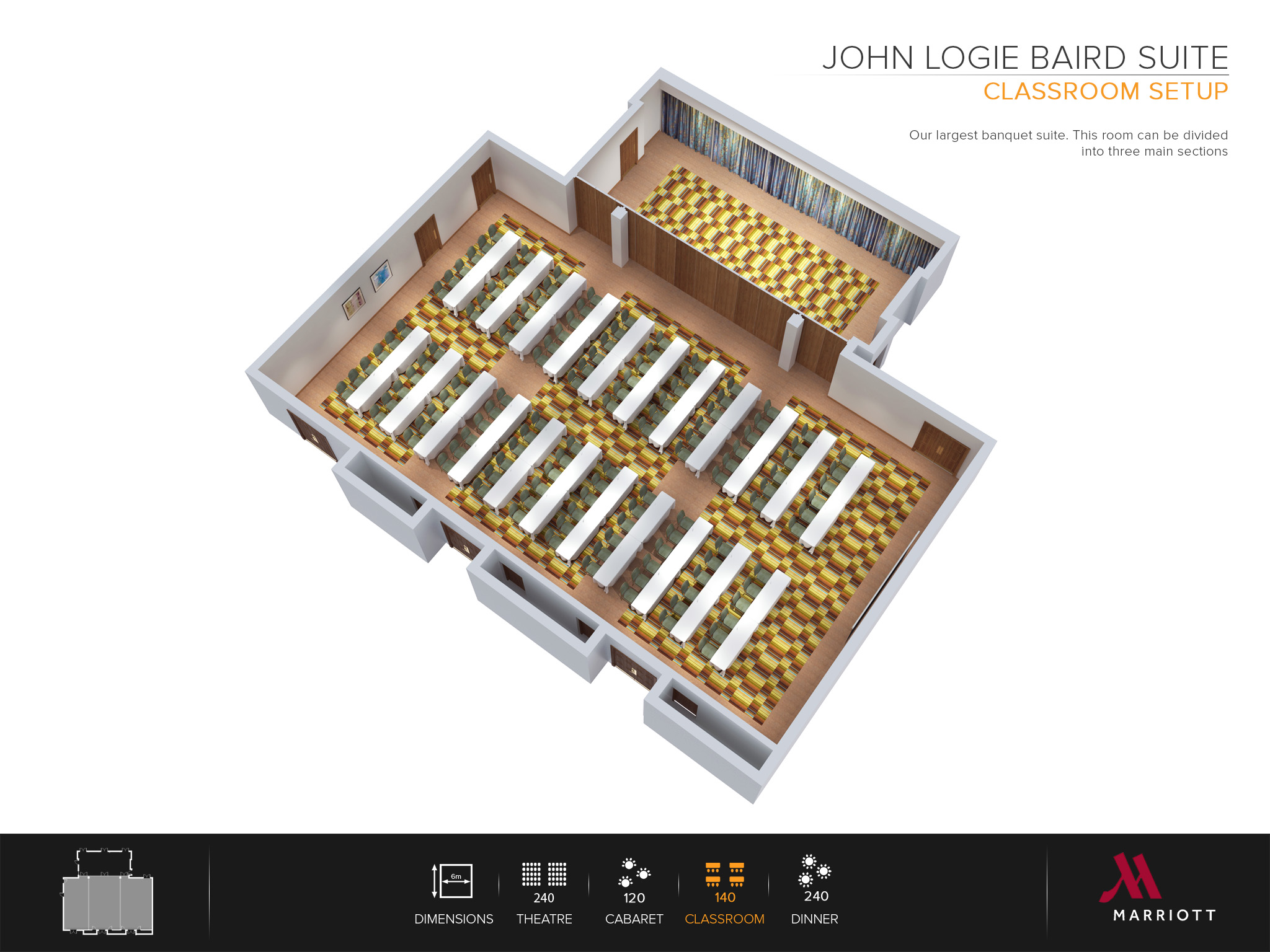The height and width of the screenshot is (952, 1270).
Task: Expand the 120 Cabaret capacity details
Action: click(634, 897)
